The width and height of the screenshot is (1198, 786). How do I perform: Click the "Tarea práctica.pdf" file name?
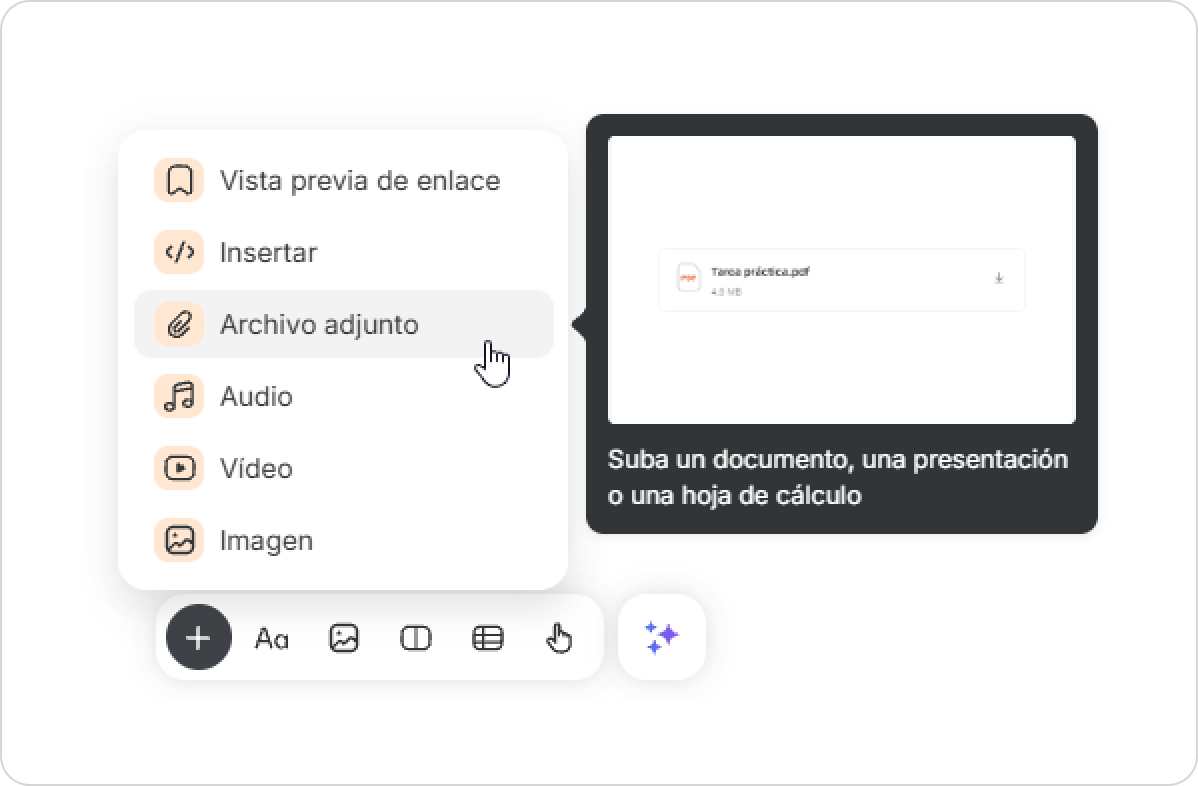(759, 272)
